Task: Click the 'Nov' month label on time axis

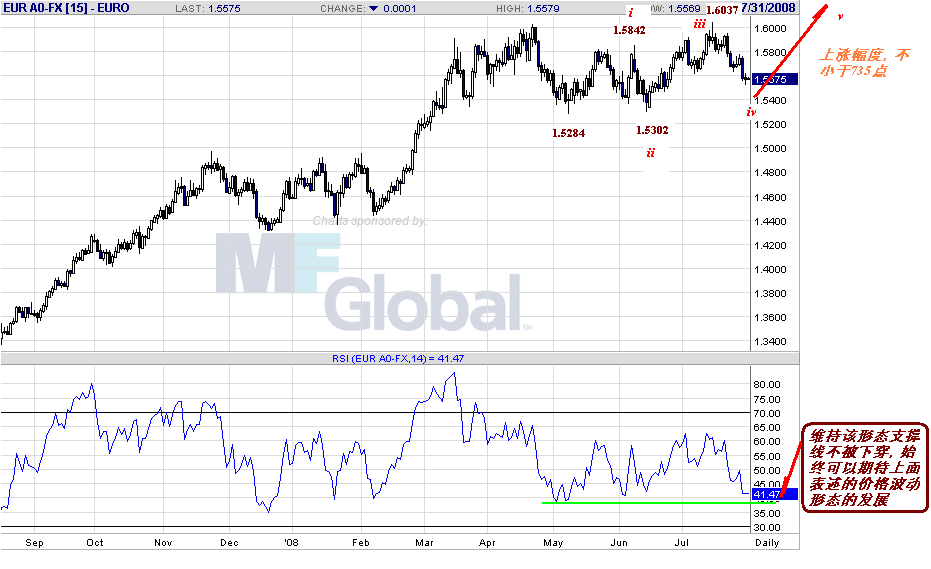Action: click(163, 543)
